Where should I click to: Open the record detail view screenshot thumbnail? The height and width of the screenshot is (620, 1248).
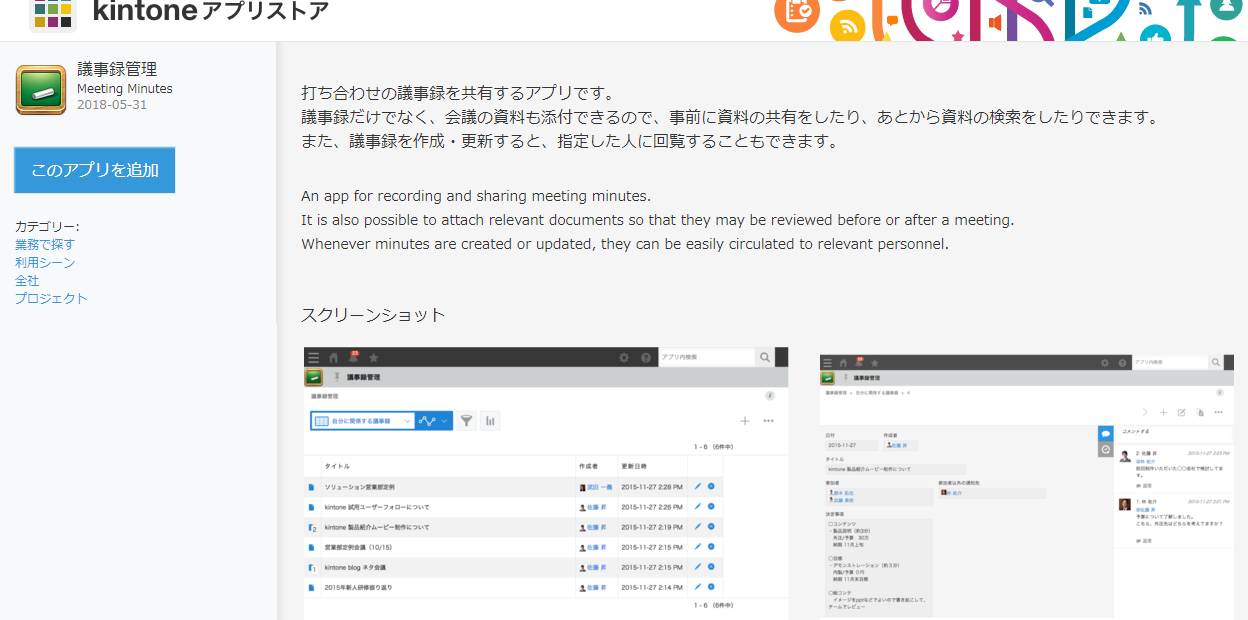coord(1026,485)
